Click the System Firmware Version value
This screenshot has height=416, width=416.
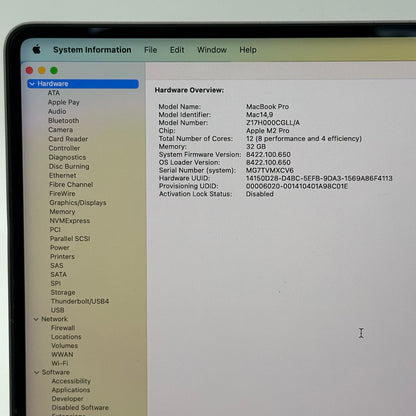coord(268,154)
